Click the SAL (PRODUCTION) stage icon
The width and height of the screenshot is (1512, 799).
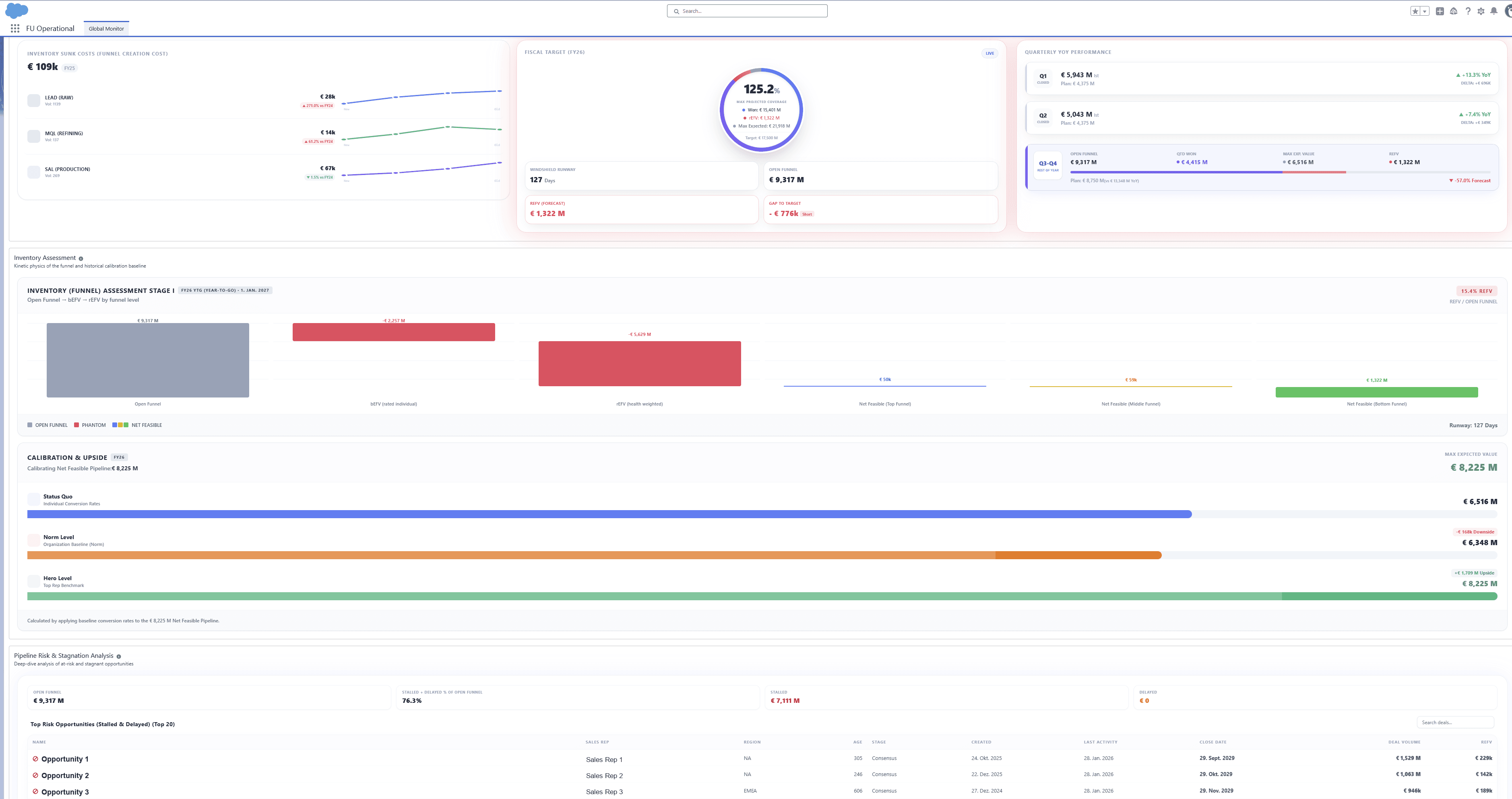[34, 172]
